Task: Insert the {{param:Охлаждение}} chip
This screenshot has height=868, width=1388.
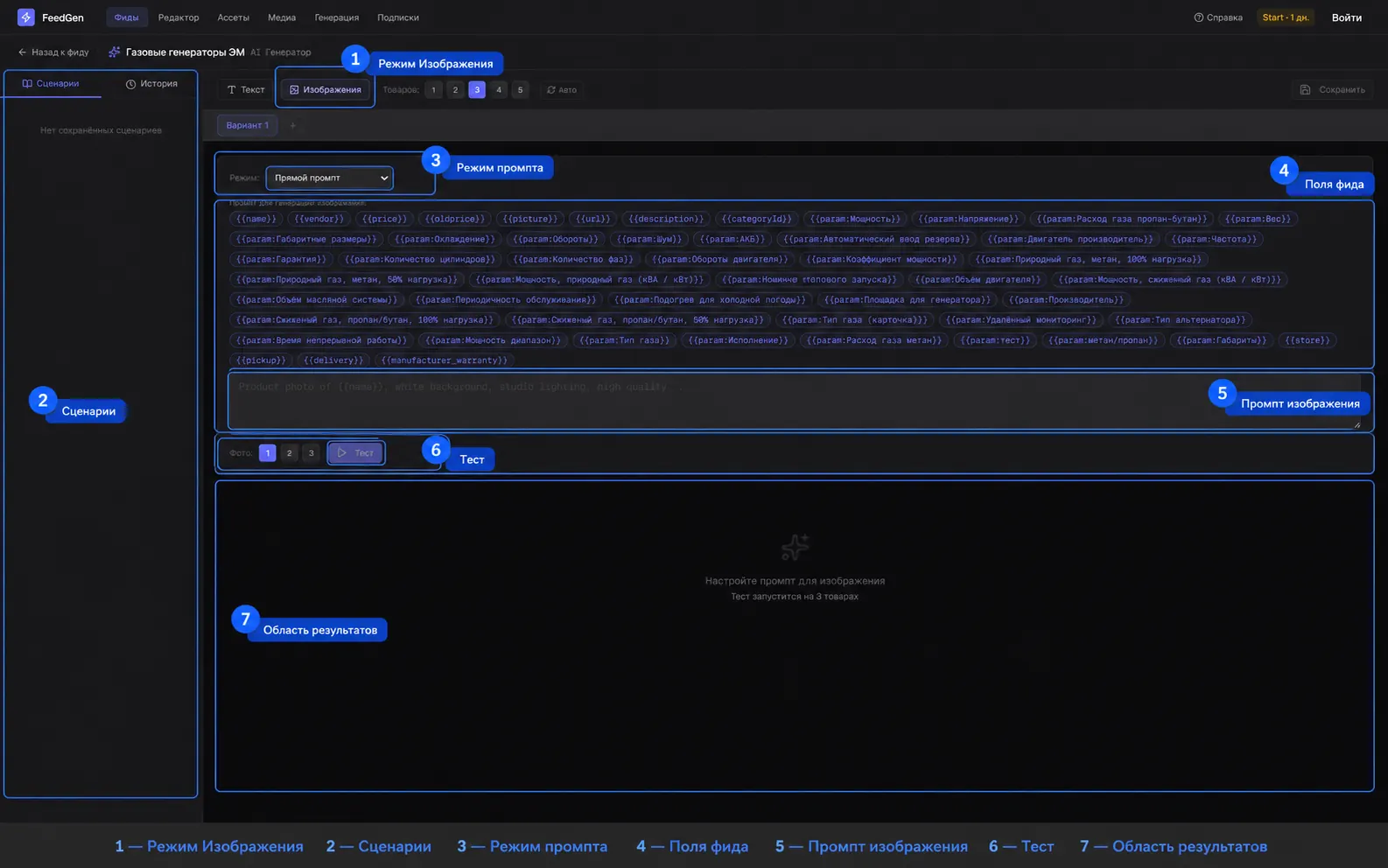Action: [445, 239]
